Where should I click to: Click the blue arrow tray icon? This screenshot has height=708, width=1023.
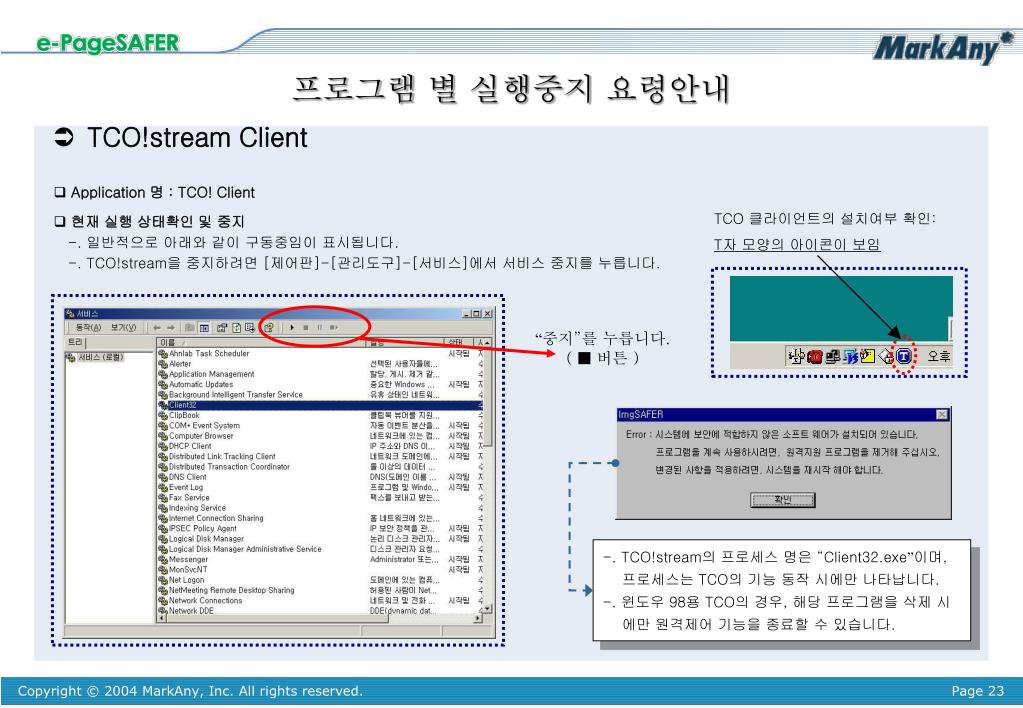(851, 356)
